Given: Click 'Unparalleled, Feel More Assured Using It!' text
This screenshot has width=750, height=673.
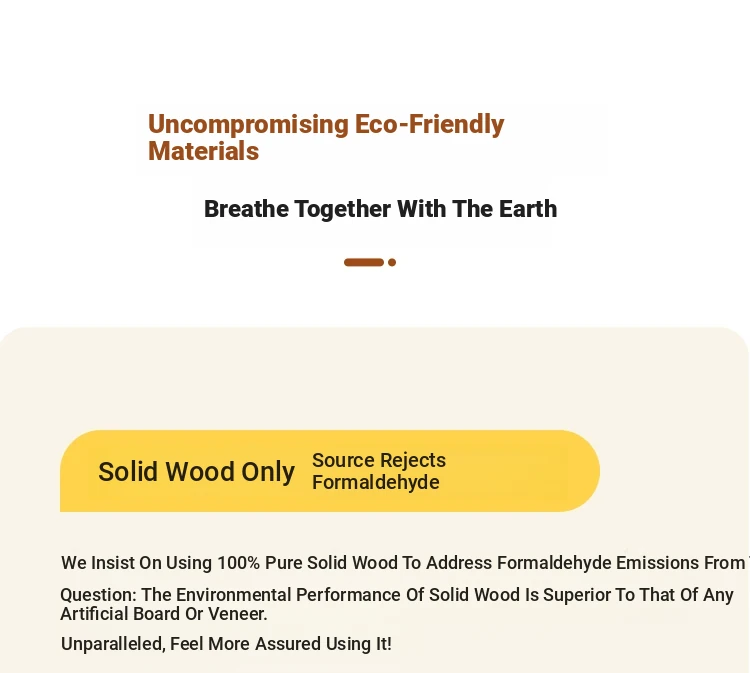Looking at the screenshot, I should coord(226,644).
